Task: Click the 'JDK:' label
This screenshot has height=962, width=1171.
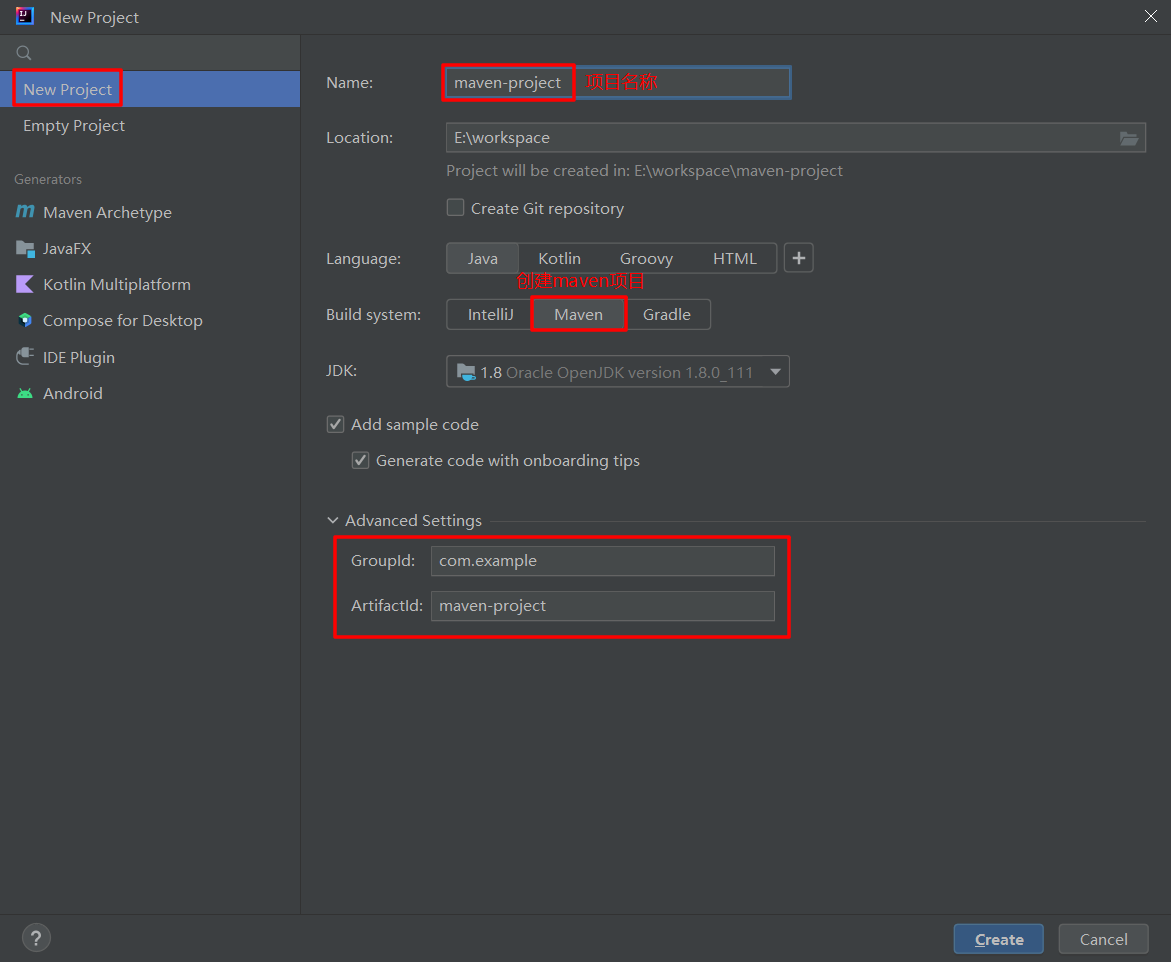Action: (341, 370)
